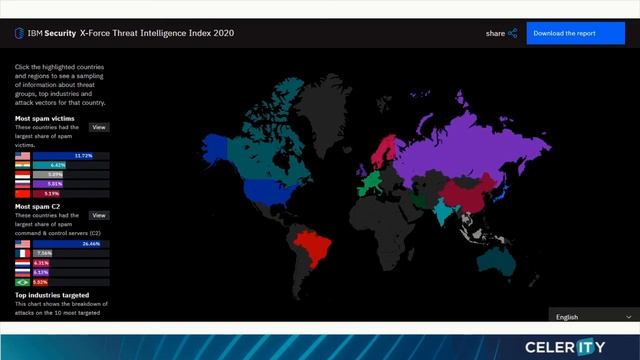Click the blue 11.72% spam victims bar
This screenshot has width=640, height=360.
[x=63, y=156]
